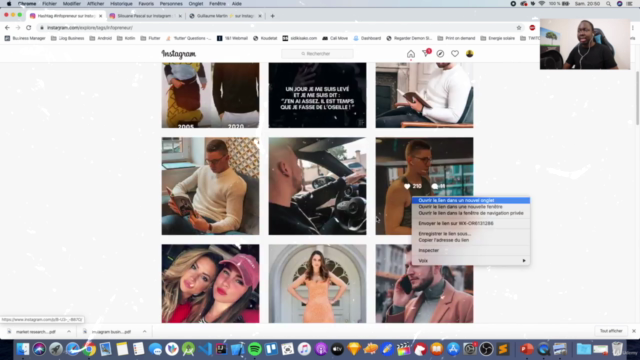
Task: Open the activity heart icon
Action: pos(455,54)
